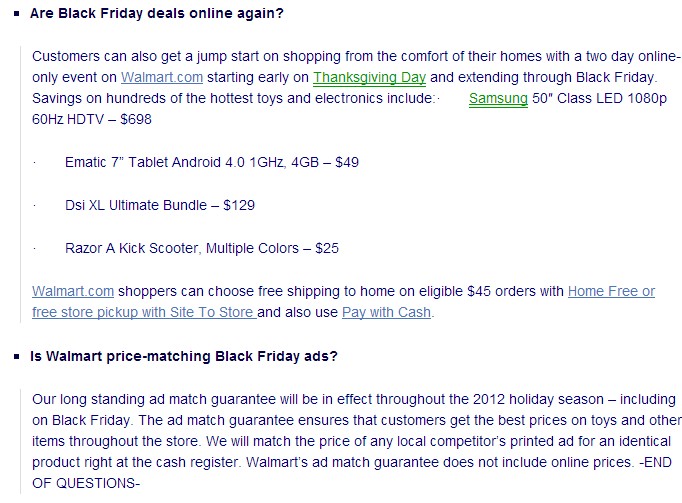Image resolution: width=682 pixels, height=503 pixels.
Task: Click "free store pickup with Site To Store" link text
Action: point(144,312)
